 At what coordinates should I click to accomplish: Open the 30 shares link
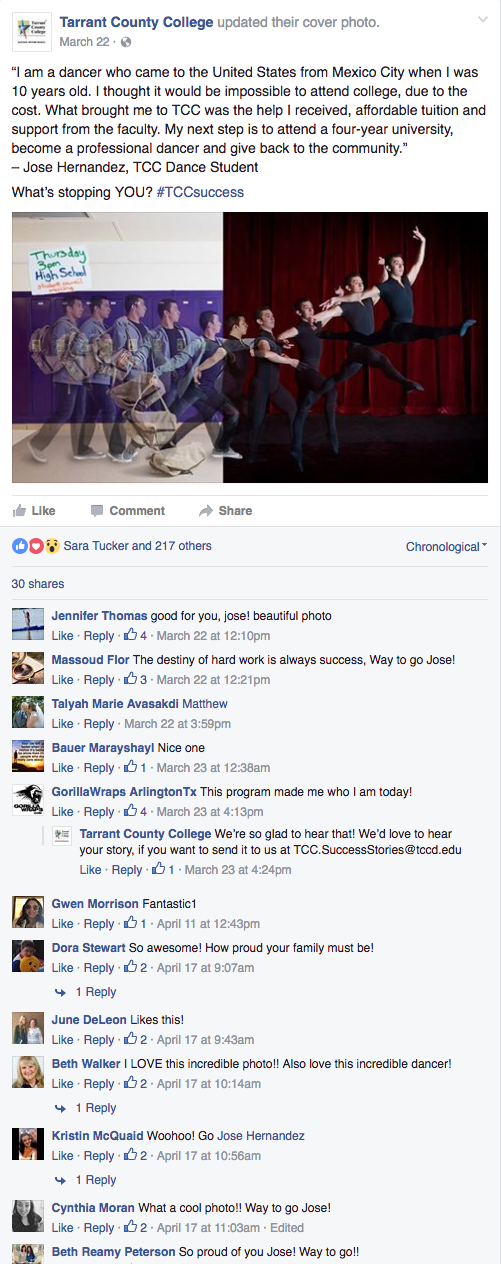[37, 584]
